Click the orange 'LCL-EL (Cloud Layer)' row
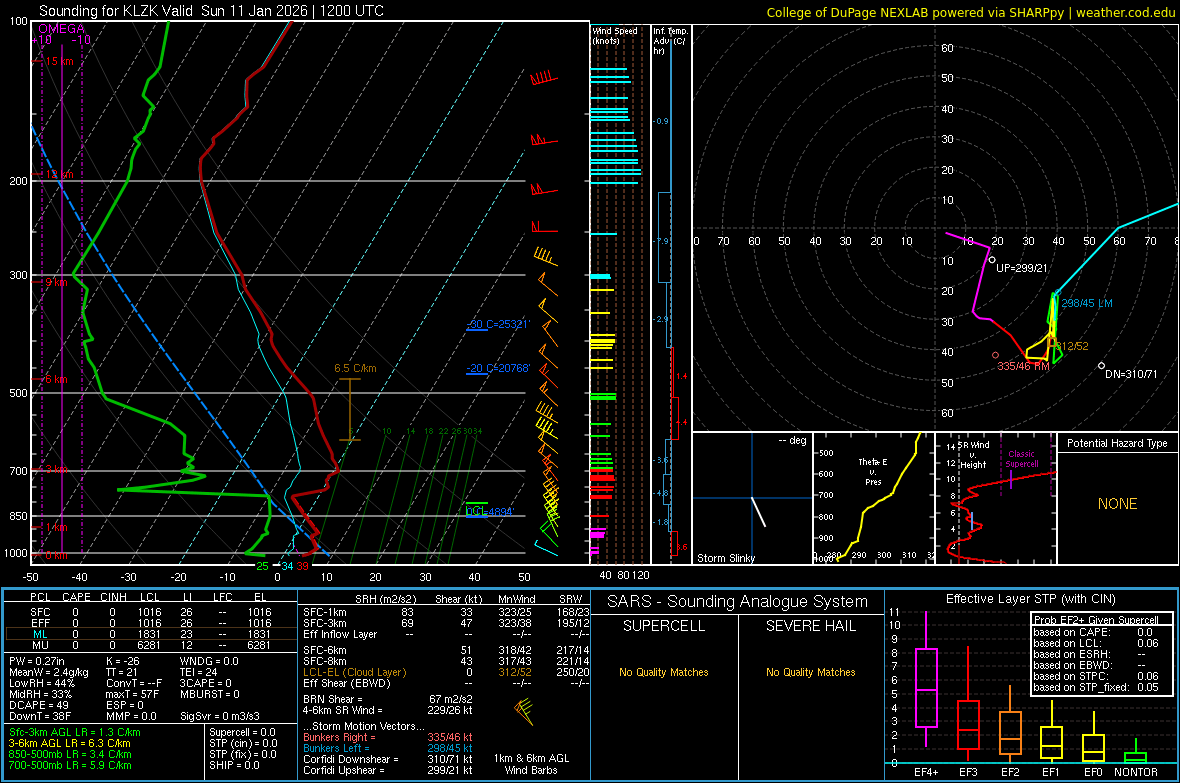The width and height of the screenshot is (1180, 783). click(446, 672)
